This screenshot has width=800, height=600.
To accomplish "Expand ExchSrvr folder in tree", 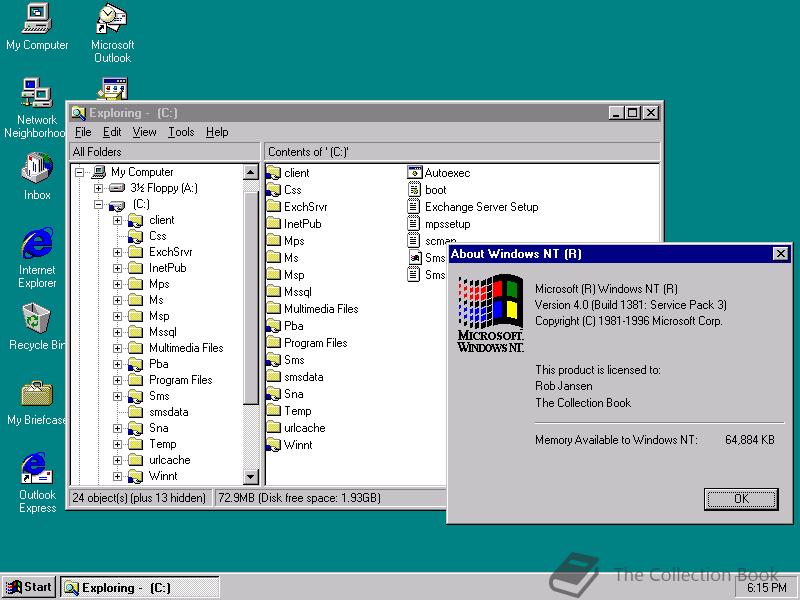I will [x=117, y=252].
